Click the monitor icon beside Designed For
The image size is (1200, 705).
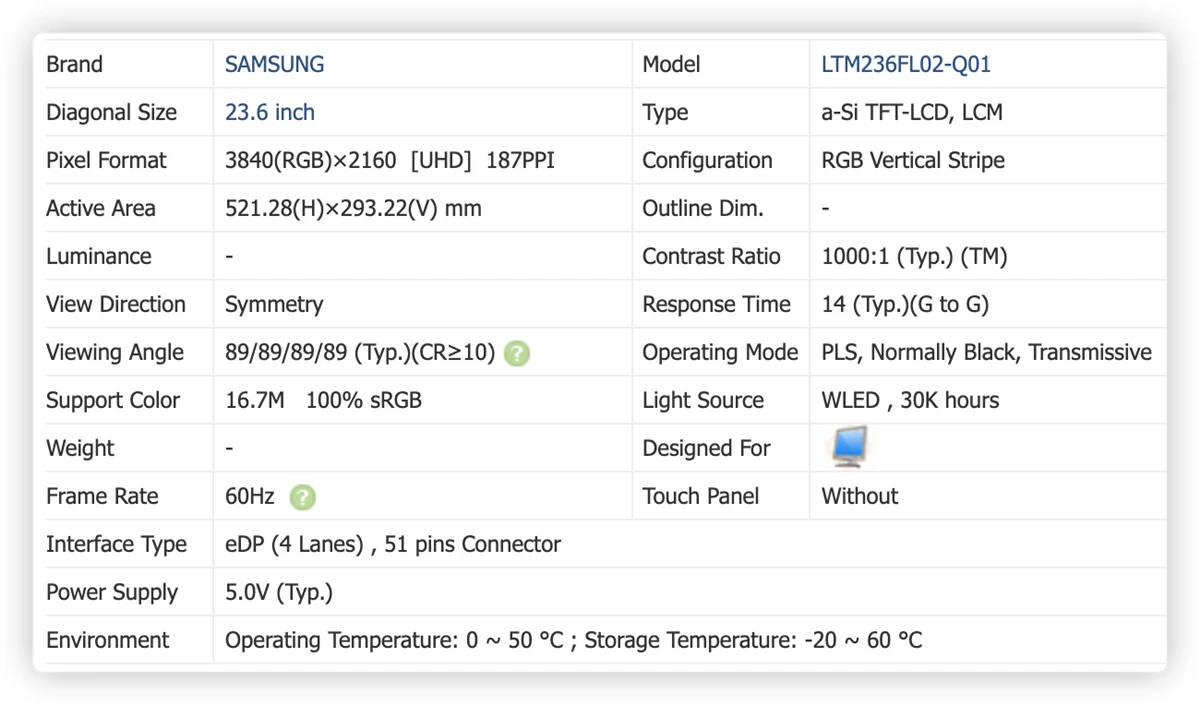pos(849,446)
